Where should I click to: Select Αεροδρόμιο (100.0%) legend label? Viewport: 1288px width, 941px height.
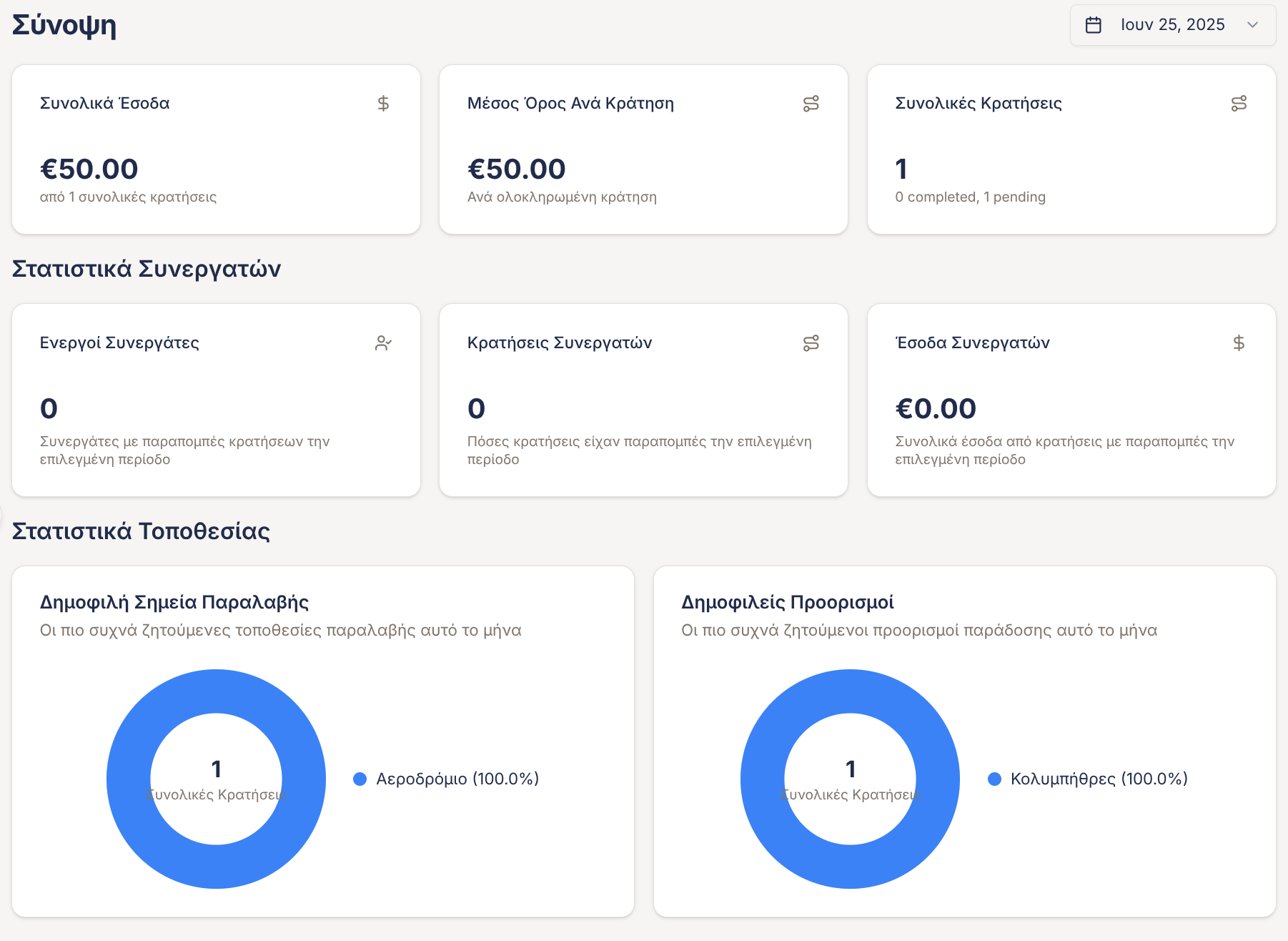coord(457,779)
